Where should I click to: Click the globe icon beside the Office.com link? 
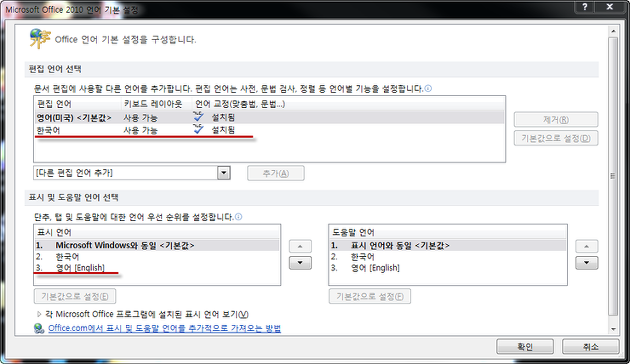[x=39, y=328]
